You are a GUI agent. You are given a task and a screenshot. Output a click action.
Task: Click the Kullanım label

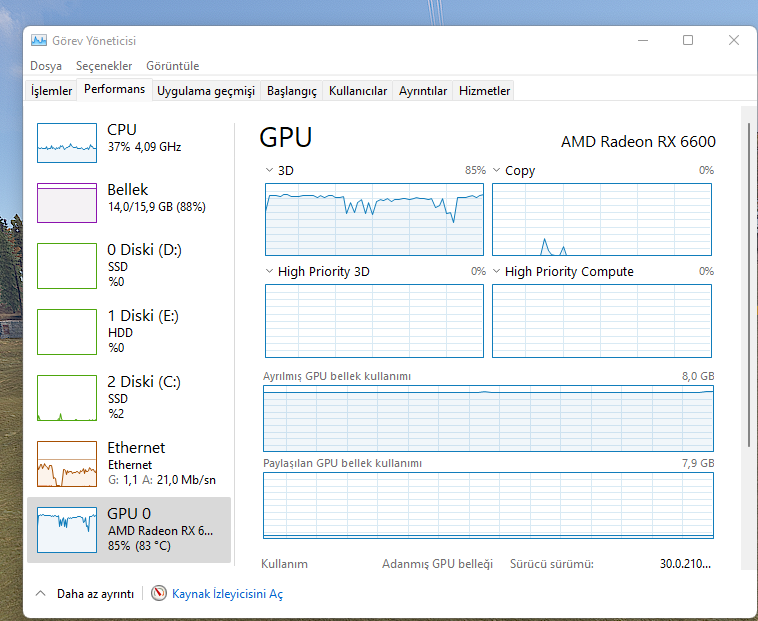pos(284,564)
